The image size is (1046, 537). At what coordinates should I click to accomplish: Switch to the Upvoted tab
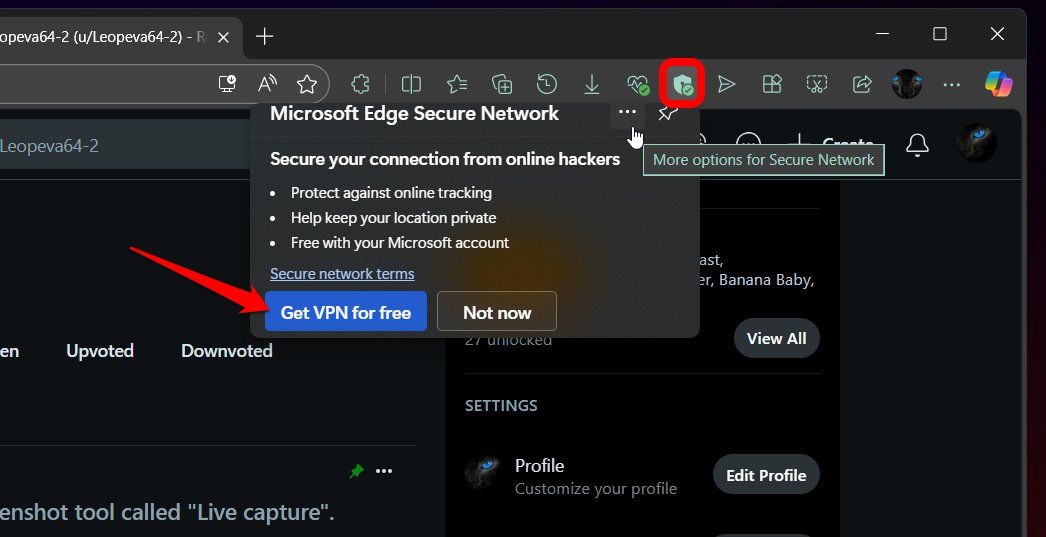point(100,351)
